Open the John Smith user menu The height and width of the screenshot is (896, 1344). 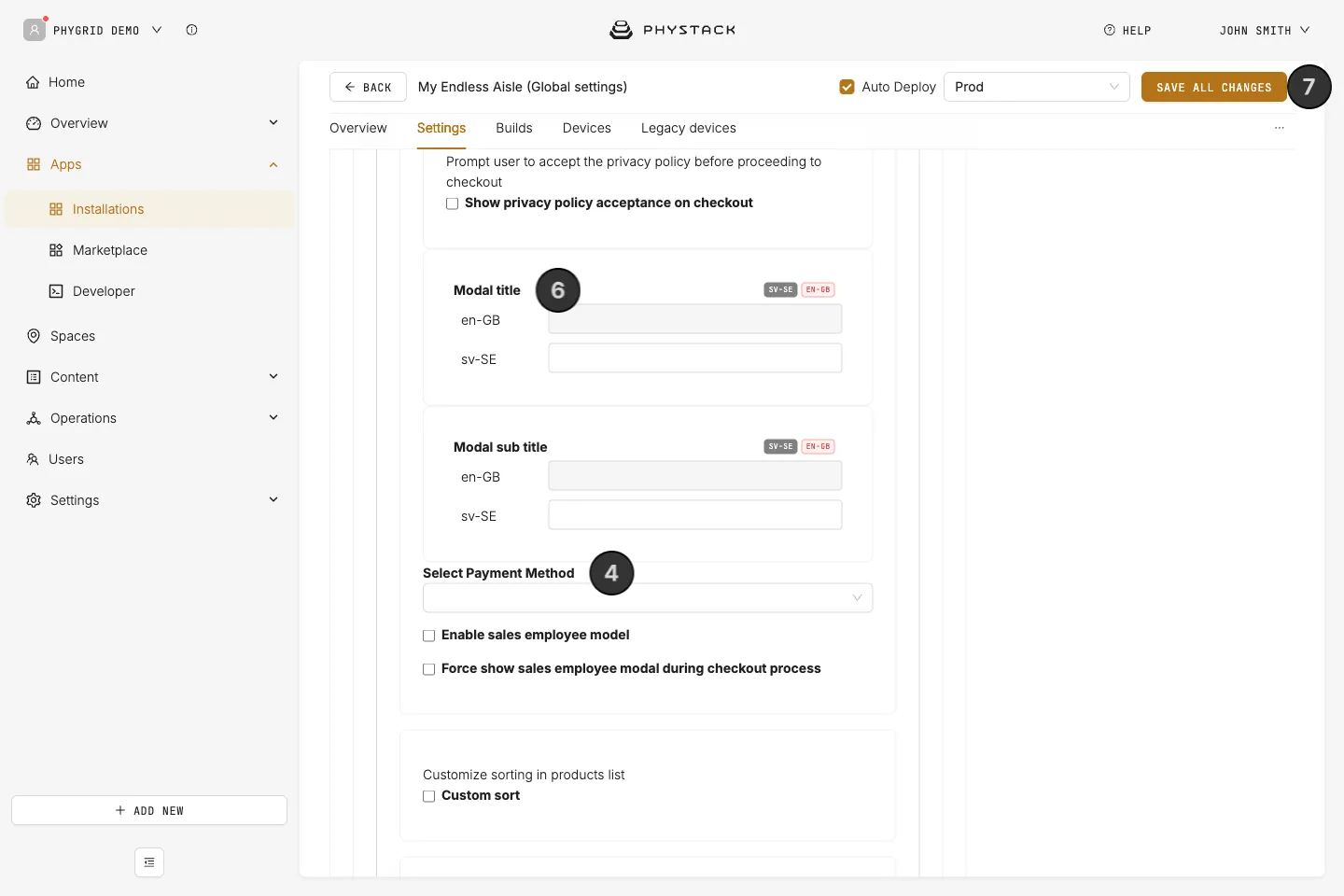(1265, 30)
